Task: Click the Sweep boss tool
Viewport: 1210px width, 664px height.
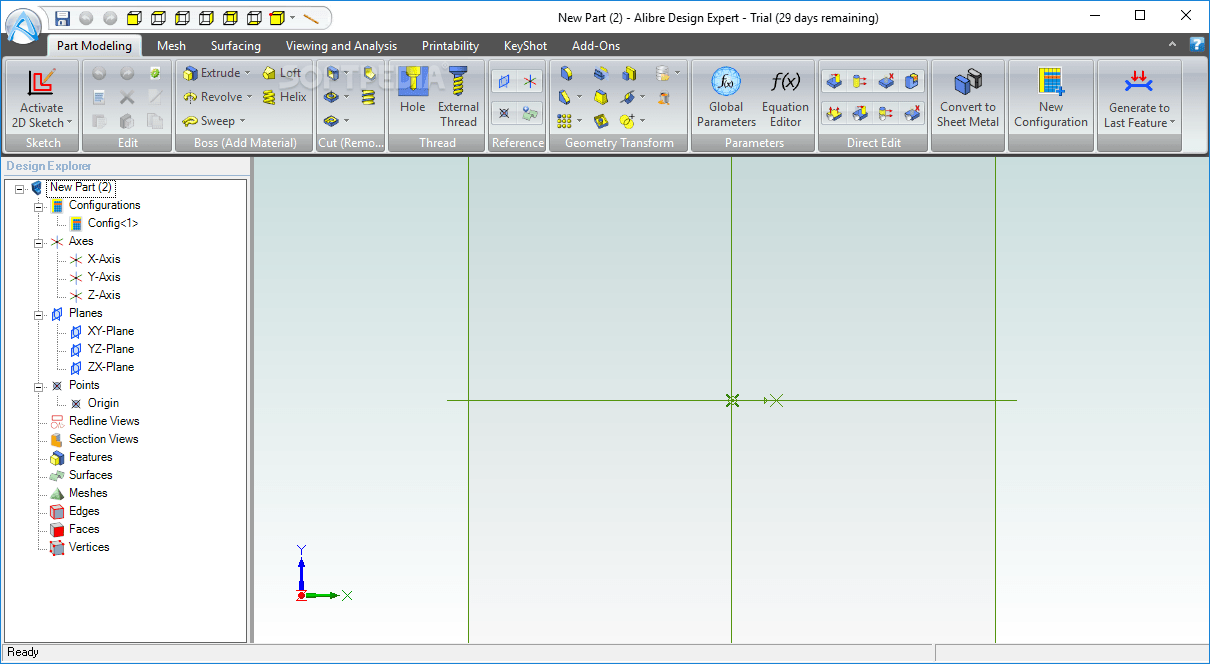Action: point(209,121)
